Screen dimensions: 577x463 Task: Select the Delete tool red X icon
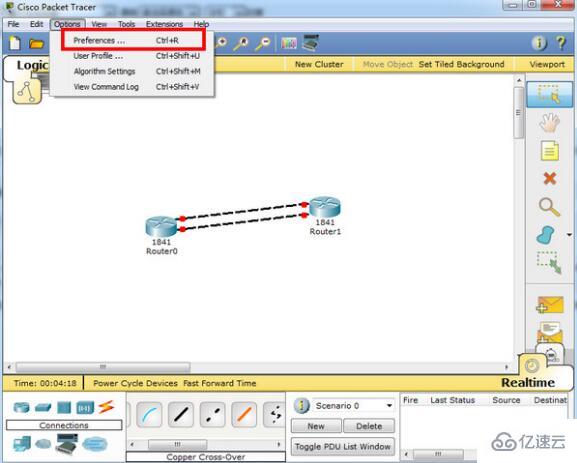[x=549, y=179]
